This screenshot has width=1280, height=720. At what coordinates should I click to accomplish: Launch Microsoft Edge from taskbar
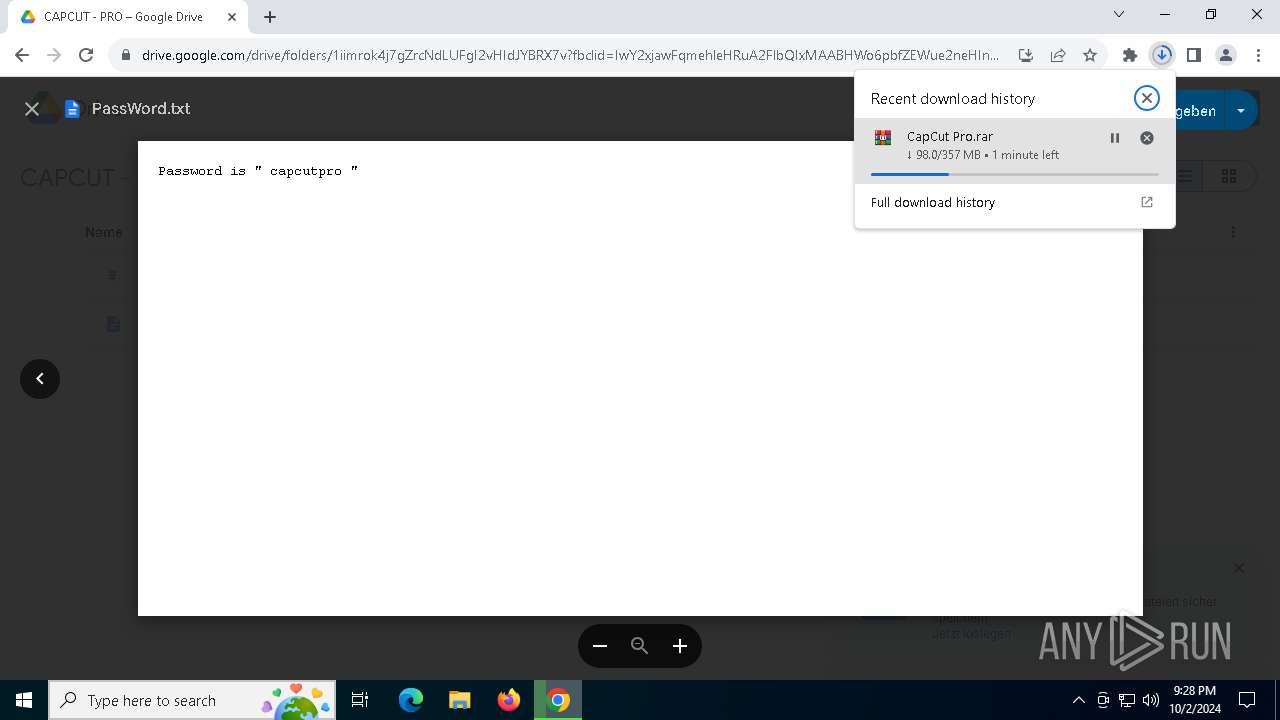tap(411, 700)
